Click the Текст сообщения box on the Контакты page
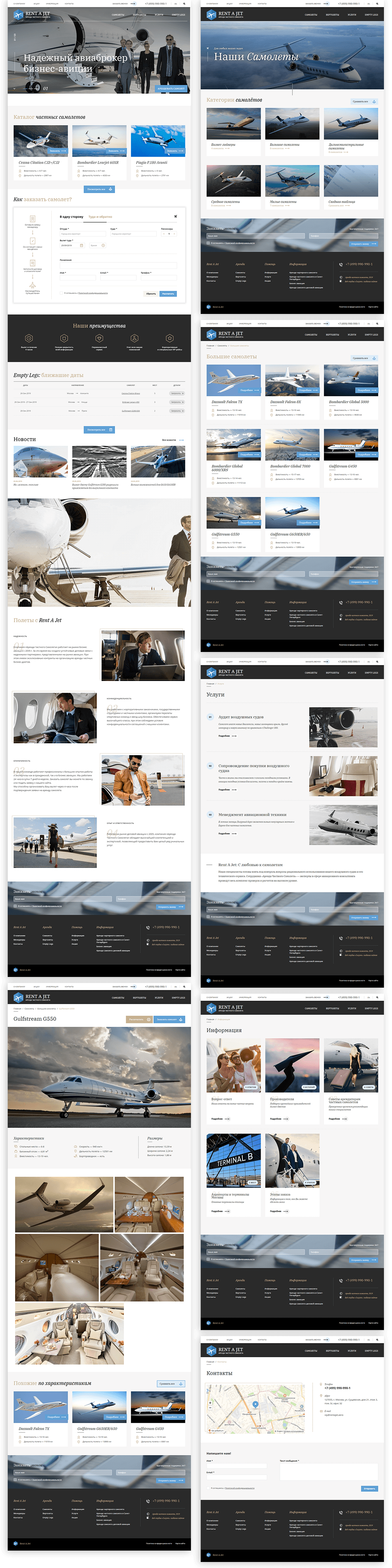This screenshot has width=392, height=1568. (x=329, y=1472)
